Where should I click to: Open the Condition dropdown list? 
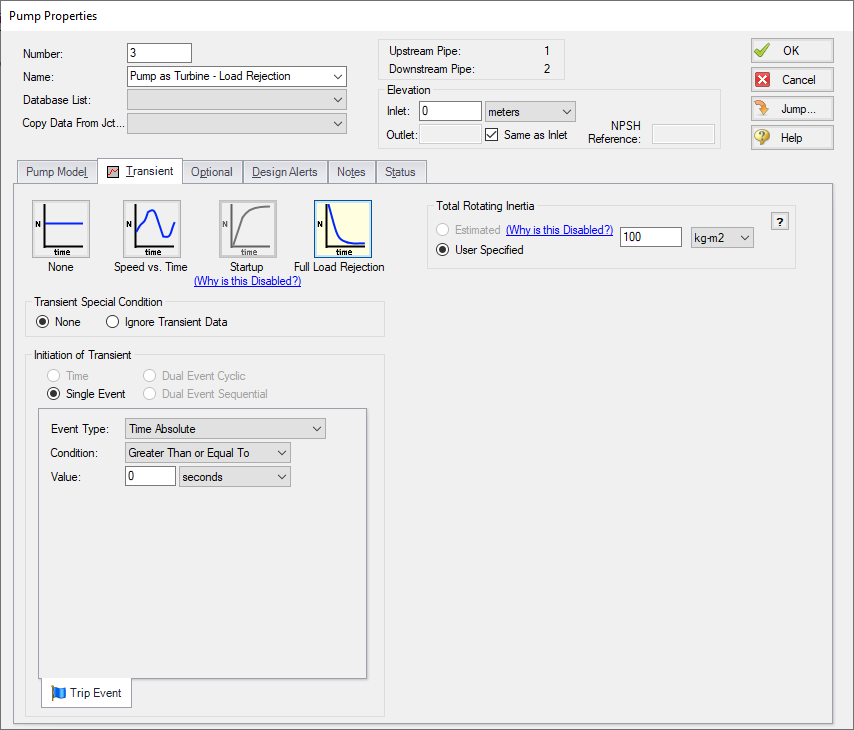click(x=208, y=453)
